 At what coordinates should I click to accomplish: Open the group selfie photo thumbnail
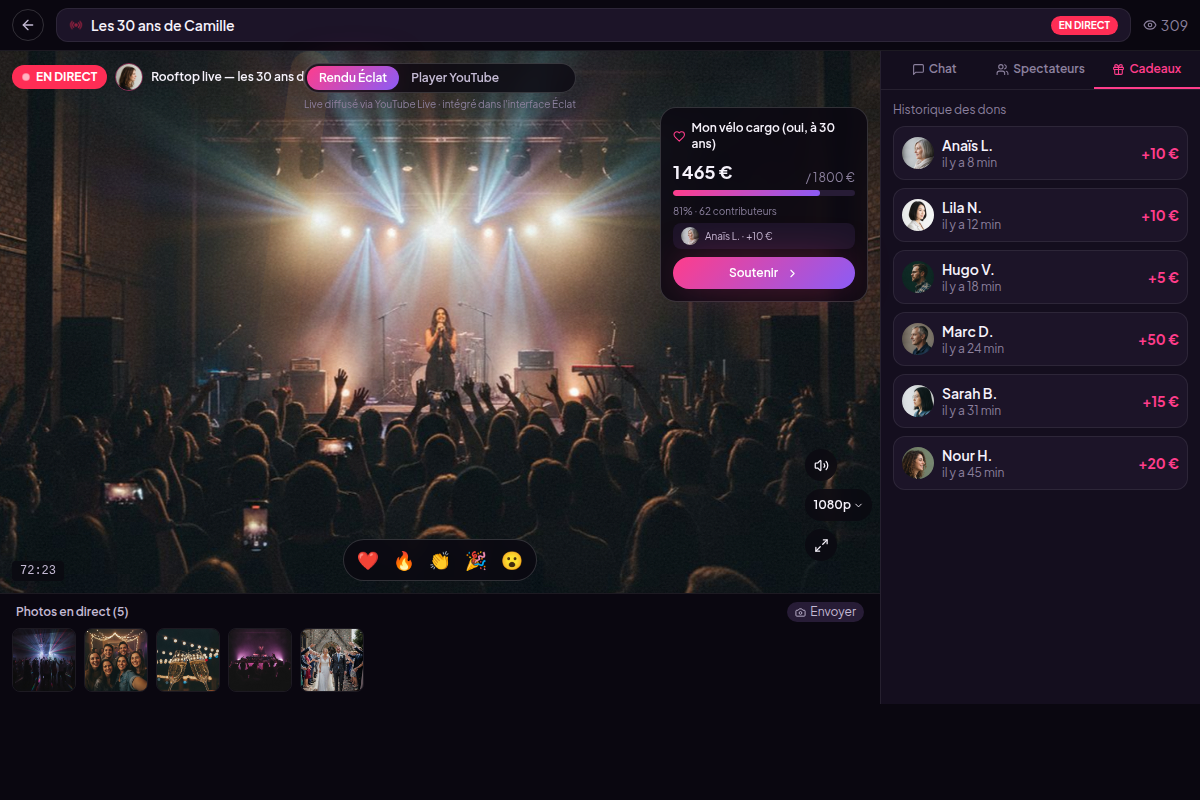tap(116, 660)
